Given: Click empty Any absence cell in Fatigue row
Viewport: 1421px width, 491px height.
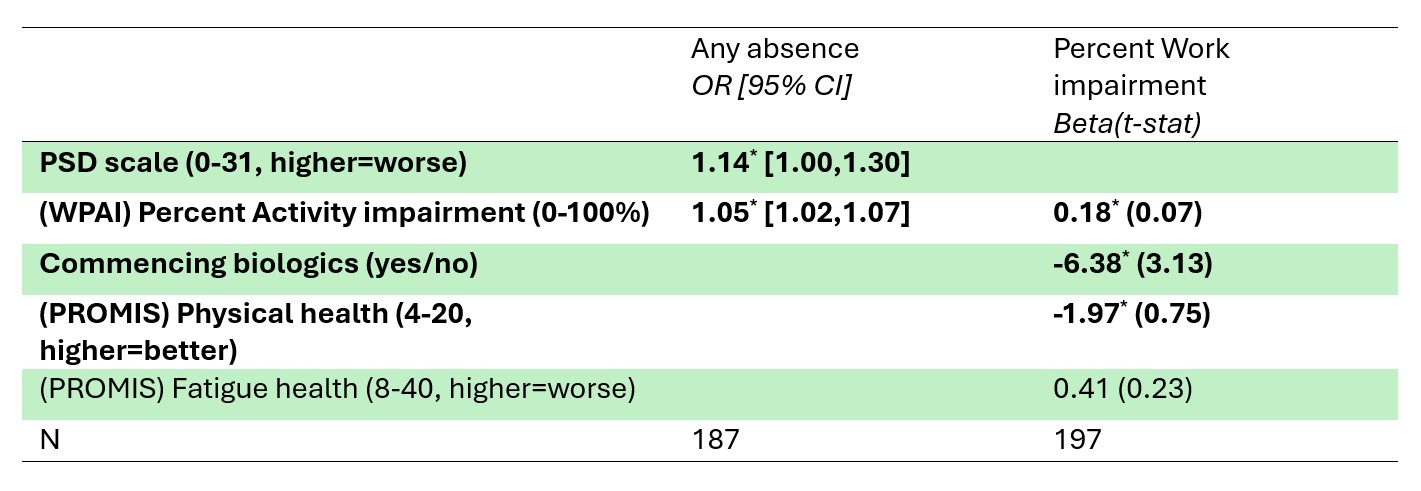Looking at the screenshot, I should pyautogui.click(x=850, y=387).
